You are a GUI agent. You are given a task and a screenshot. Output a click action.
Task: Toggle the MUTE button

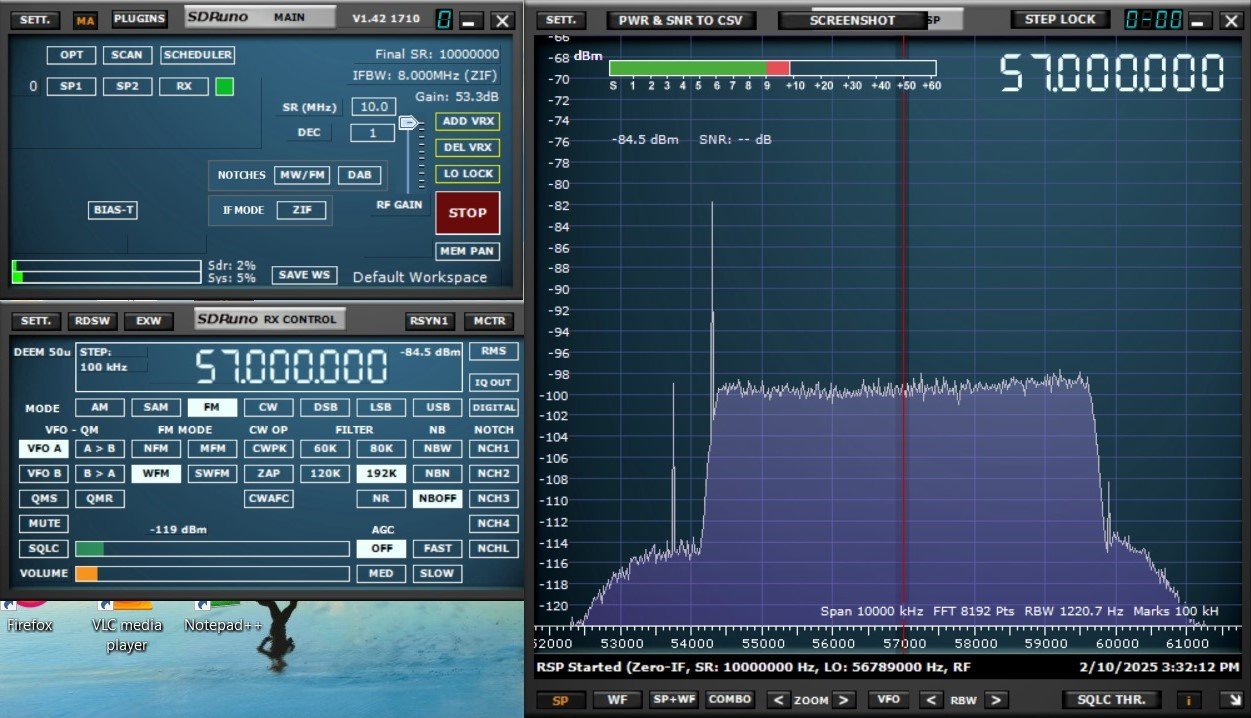[44, 524]
